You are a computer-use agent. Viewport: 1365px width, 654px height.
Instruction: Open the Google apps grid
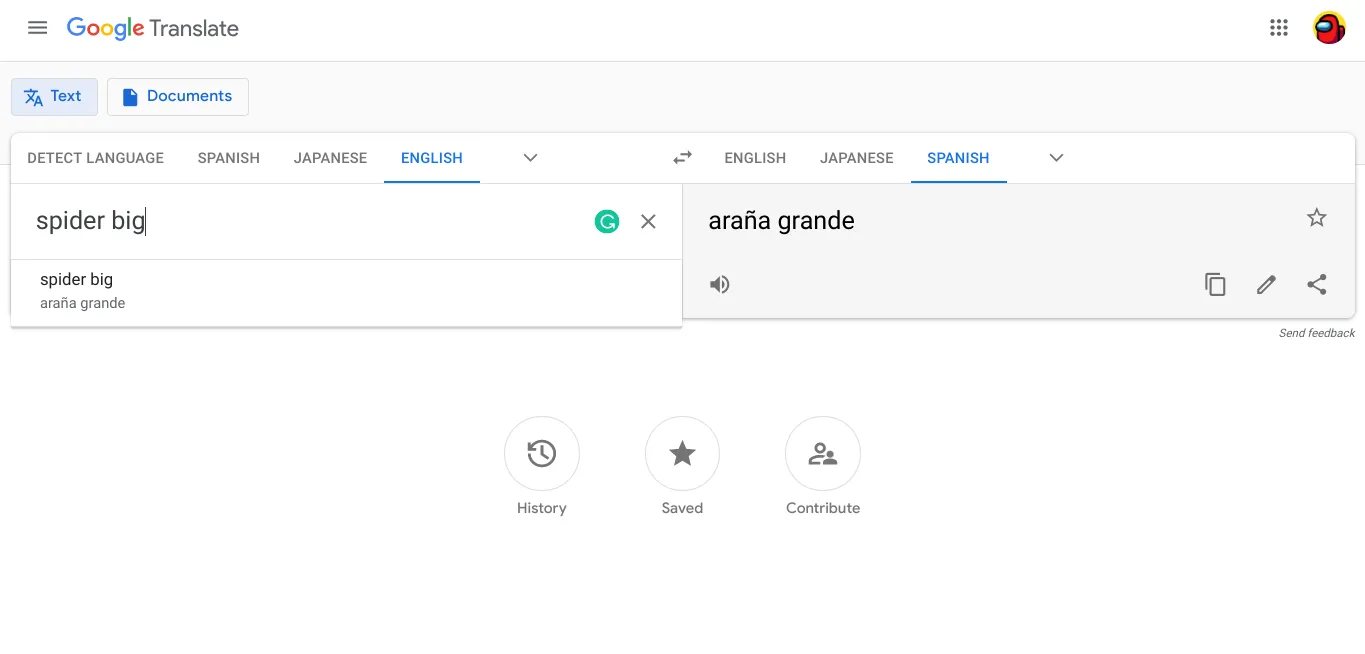tap(1278, 28)
